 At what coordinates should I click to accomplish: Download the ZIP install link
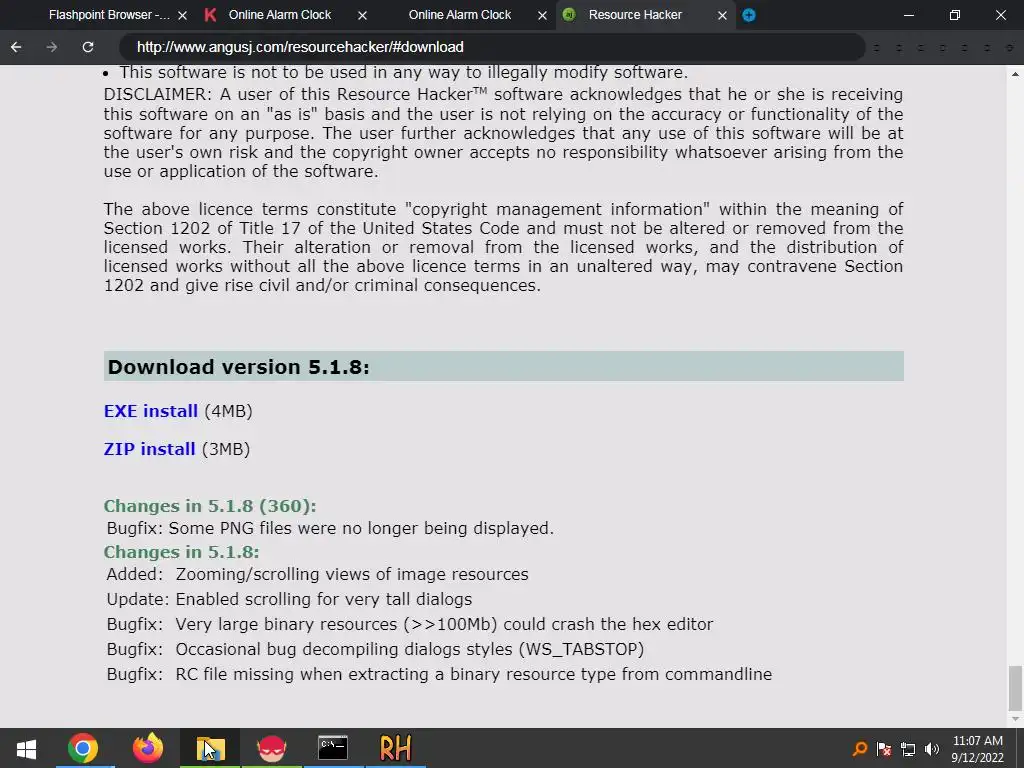(x=150, y=449)
